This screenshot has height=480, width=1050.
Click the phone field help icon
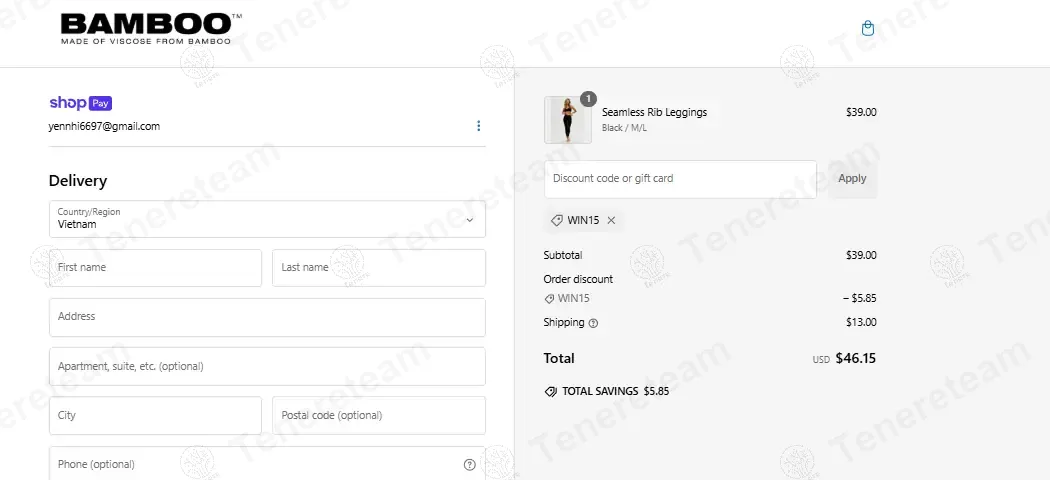[469, 465]
